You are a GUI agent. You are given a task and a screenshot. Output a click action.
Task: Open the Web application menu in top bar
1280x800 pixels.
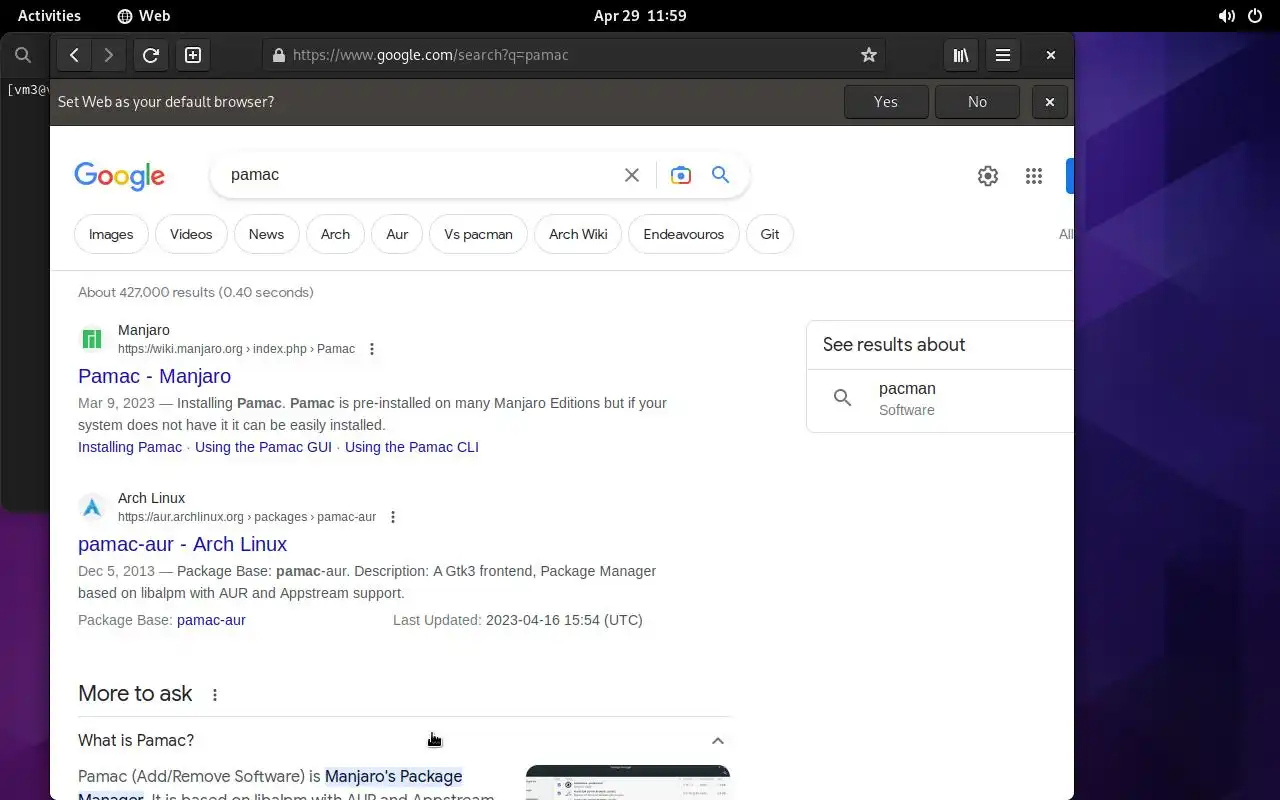144,16
